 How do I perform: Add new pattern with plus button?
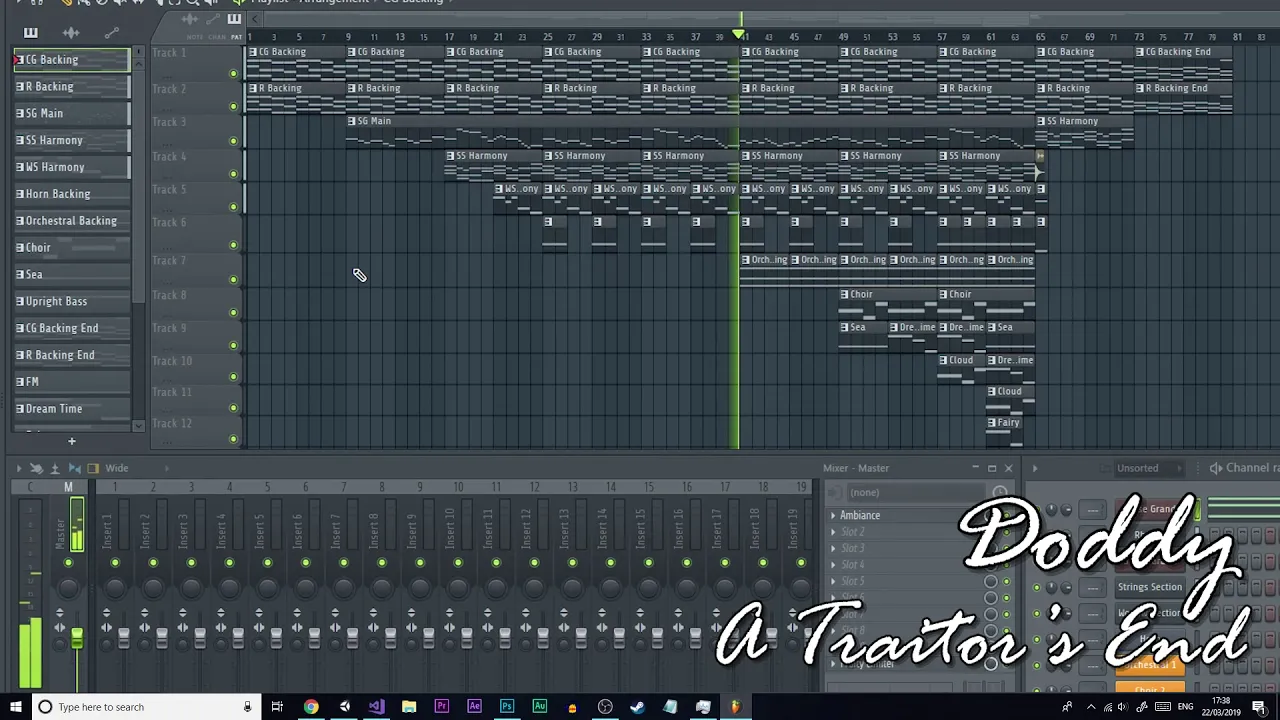(71, 441)
